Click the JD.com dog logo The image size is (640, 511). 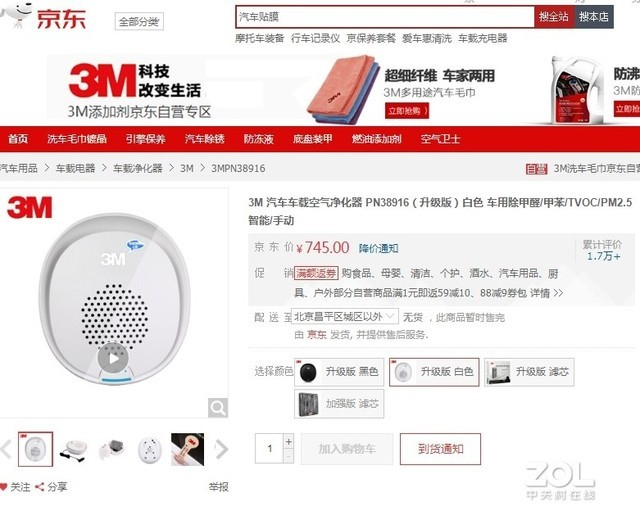[x=16, y=14]
